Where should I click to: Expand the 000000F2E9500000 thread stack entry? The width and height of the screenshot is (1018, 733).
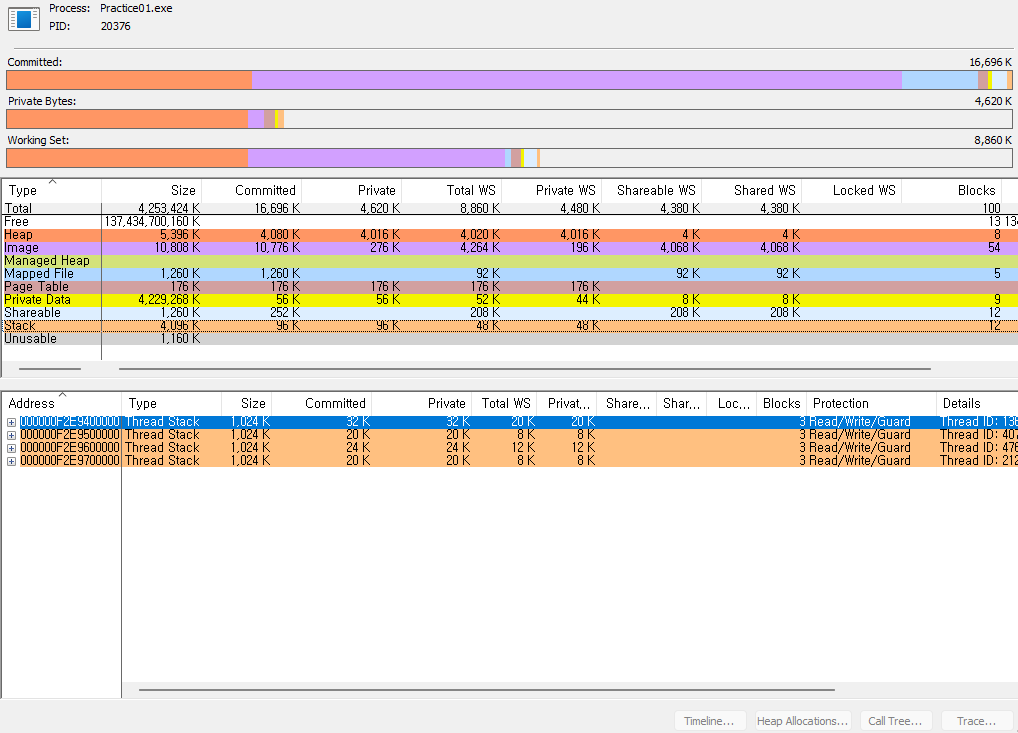(x=11, y=435)
